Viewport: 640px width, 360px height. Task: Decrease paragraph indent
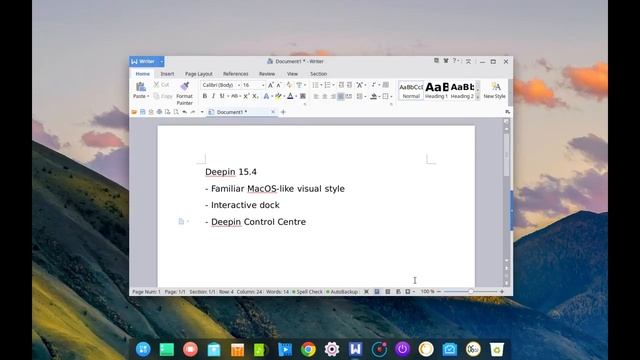tap(341, 85)
